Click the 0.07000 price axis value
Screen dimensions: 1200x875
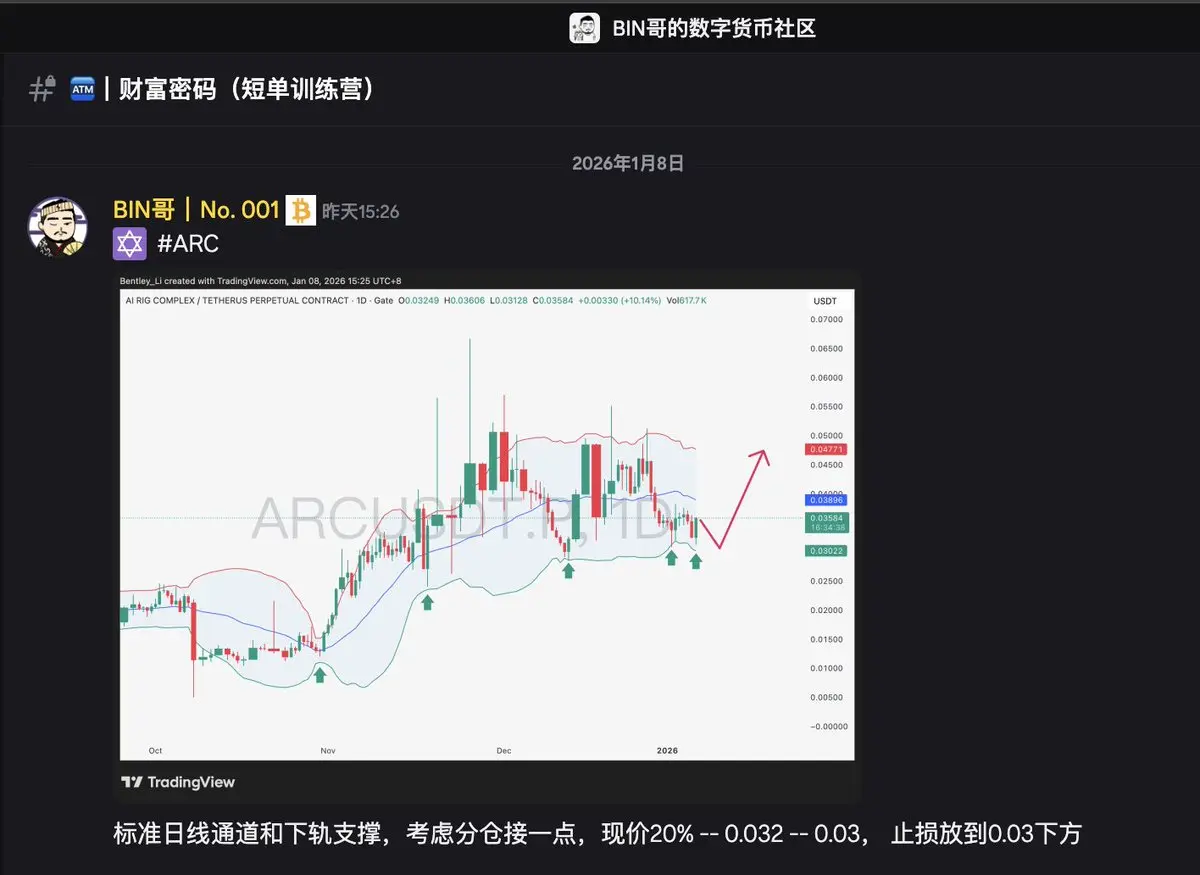click(x=825, y=320)
